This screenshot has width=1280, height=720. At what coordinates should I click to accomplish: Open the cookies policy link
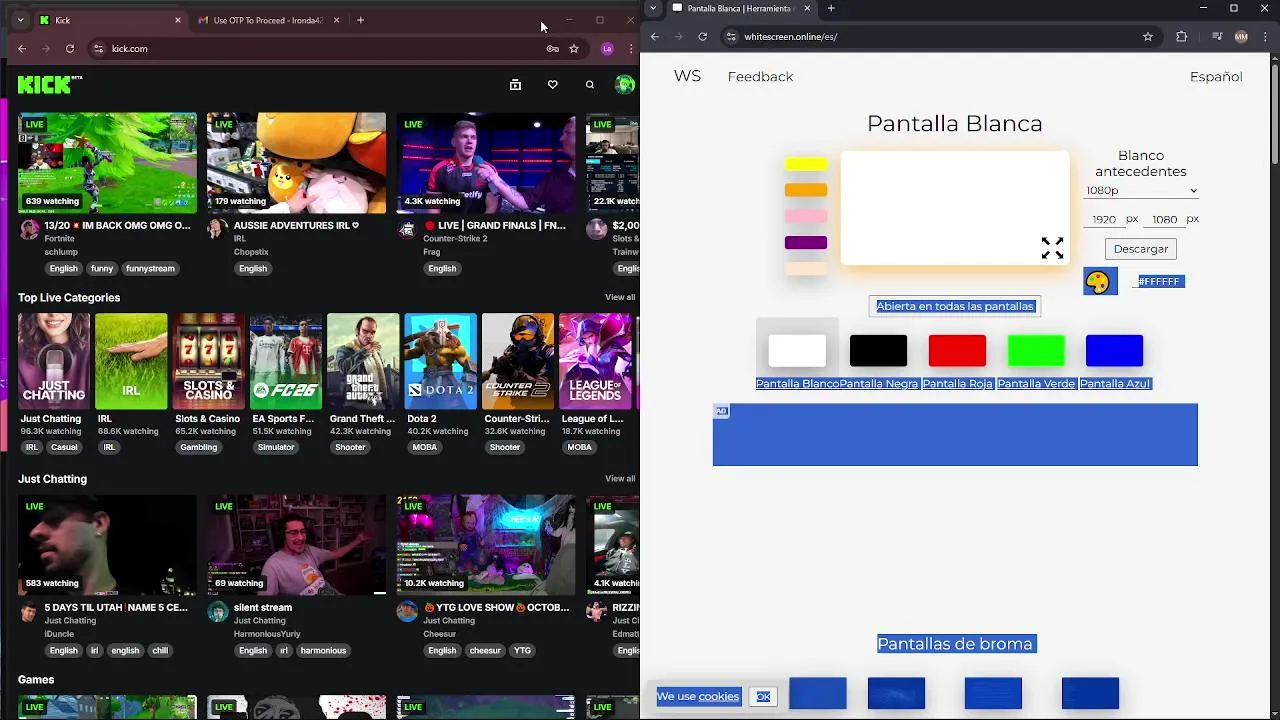[x=718, y=697]
